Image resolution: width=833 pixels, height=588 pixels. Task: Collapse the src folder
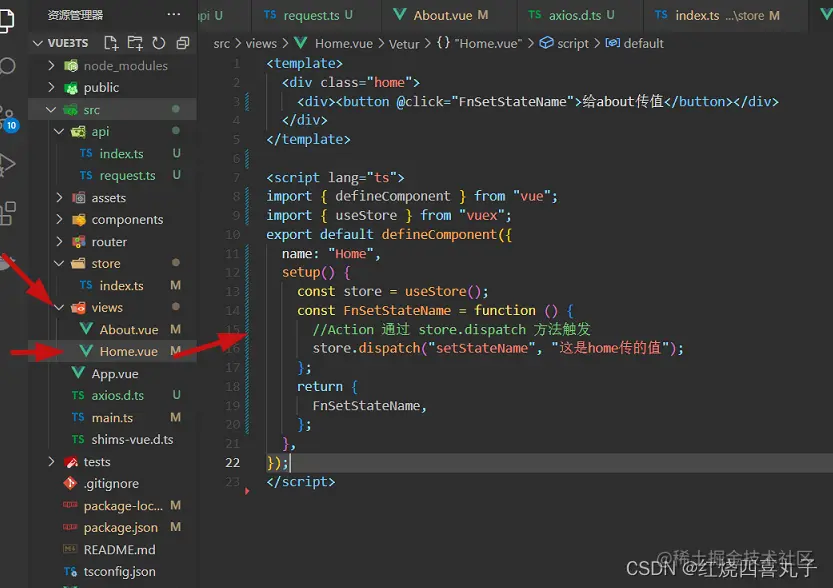click(51, 109)
